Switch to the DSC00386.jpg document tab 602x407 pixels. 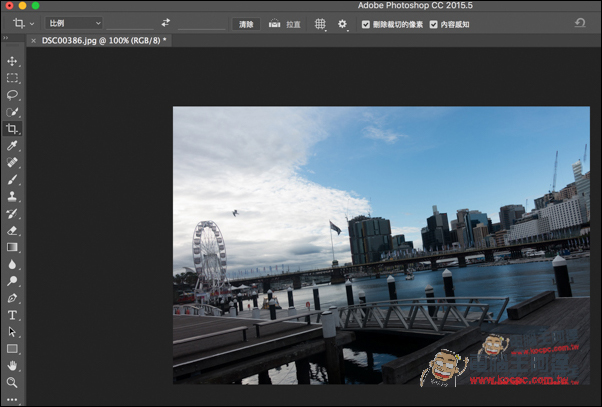coord(104,40)
